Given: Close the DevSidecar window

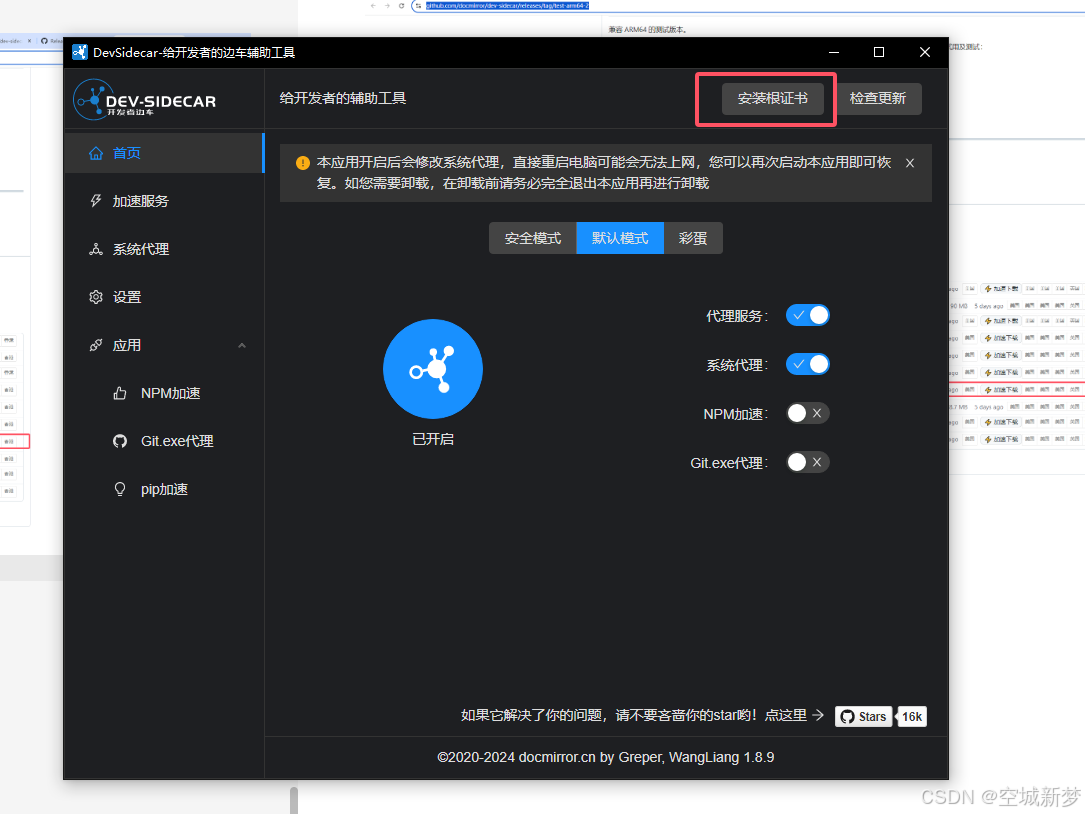Looking at the screenshot, I should pos(924,53).
